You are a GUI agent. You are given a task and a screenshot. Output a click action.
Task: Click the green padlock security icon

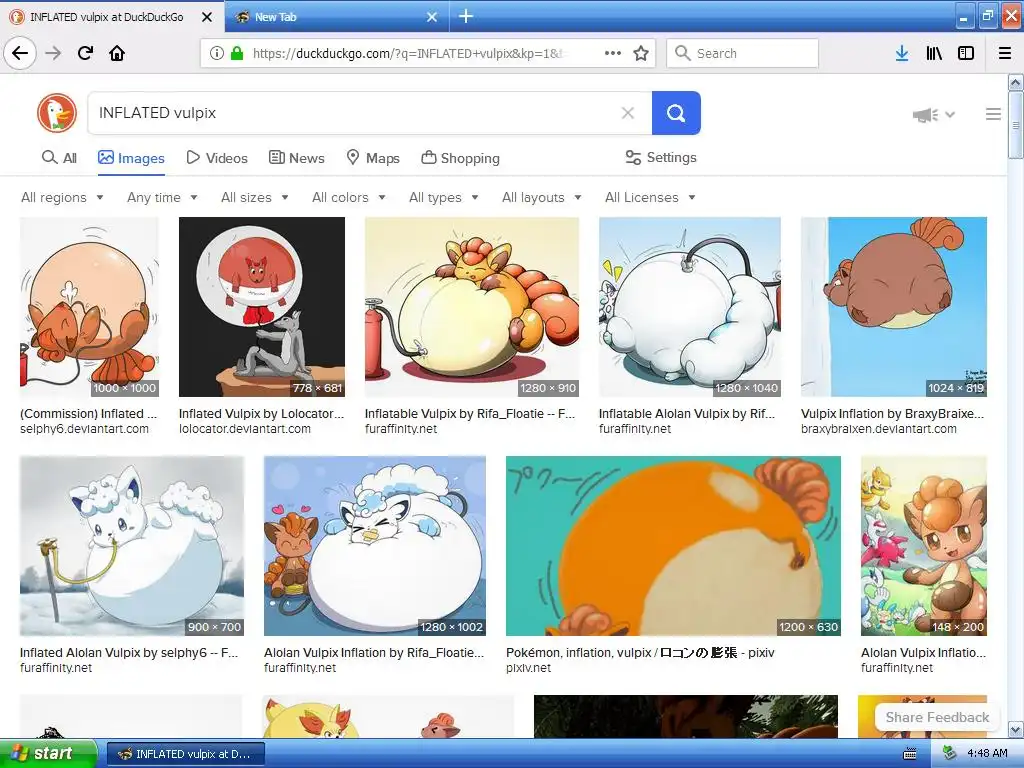pyautogui.click(x=236, y=53)
